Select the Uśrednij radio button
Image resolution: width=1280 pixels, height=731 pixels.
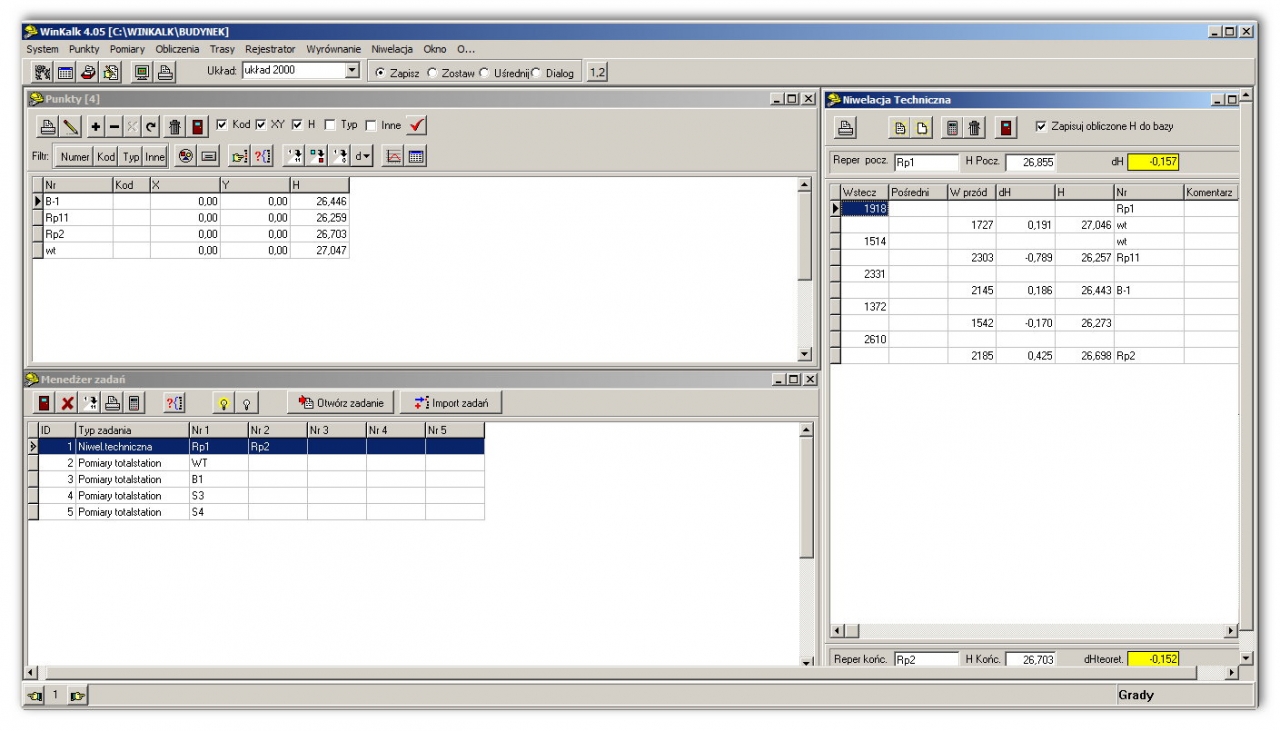click(485, 73)
